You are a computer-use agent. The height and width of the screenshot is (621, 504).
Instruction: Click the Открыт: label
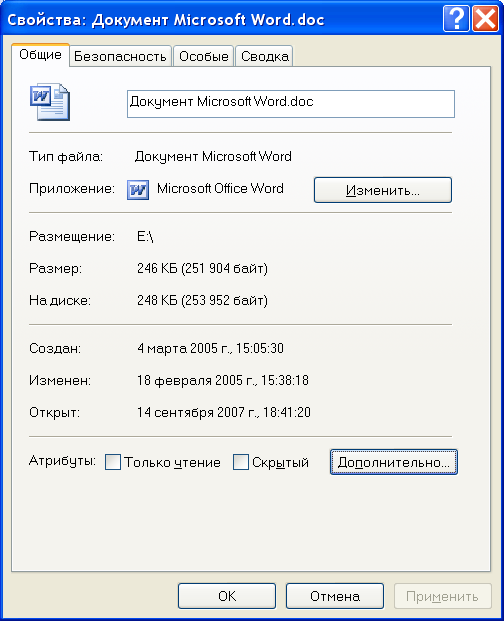point(54,413)
